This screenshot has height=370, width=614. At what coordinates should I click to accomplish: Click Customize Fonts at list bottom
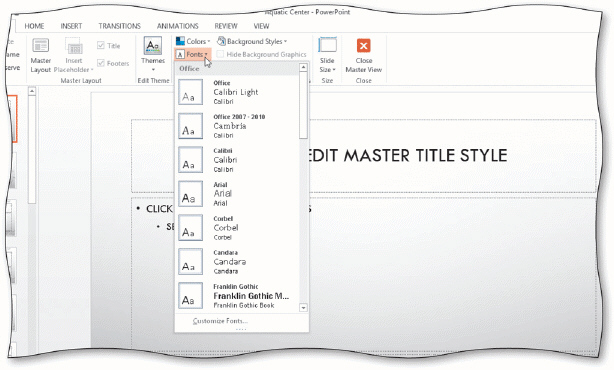pos(220,321)
